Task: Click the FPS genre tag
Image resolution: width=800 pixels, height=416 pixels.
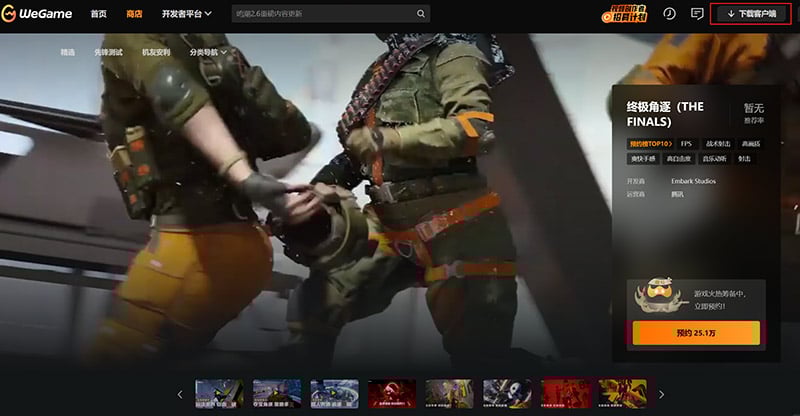Action: point(687,144)
